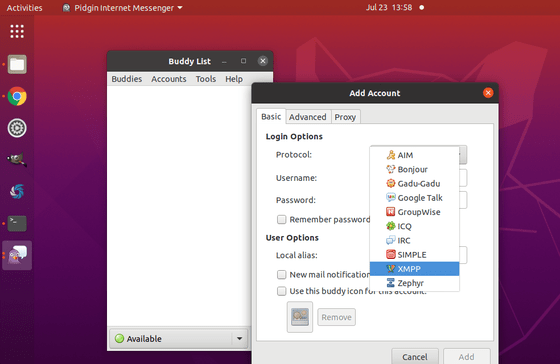Maximize the Buddy List window

(244, 61)
